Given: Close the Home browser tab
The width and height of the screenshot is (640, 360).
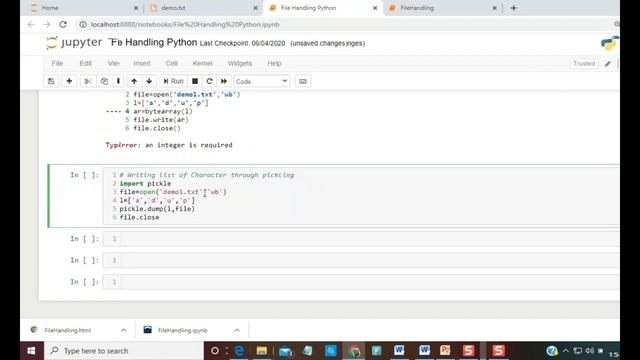Looking at the screenshot, I should click(x=136, y=8).
